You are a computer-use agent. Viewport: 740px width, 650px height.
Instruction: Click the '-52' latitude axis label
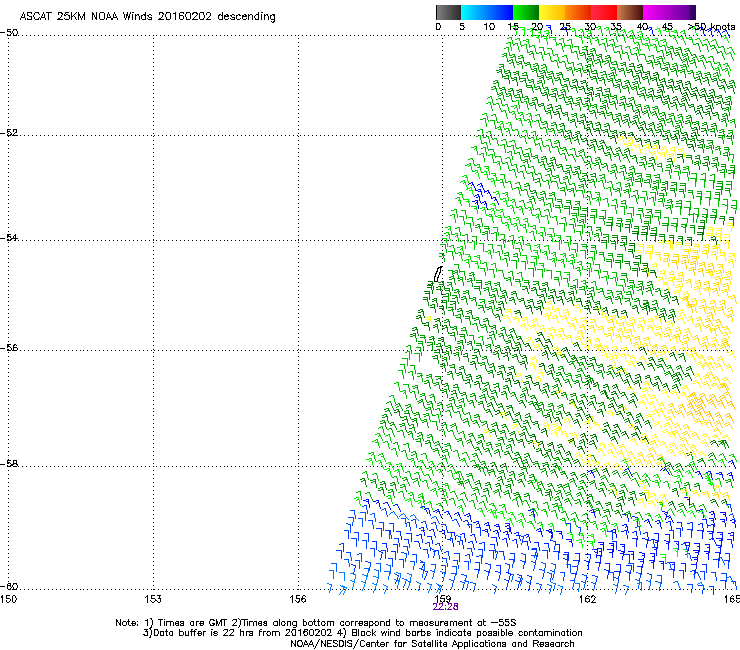coord(9,133)
